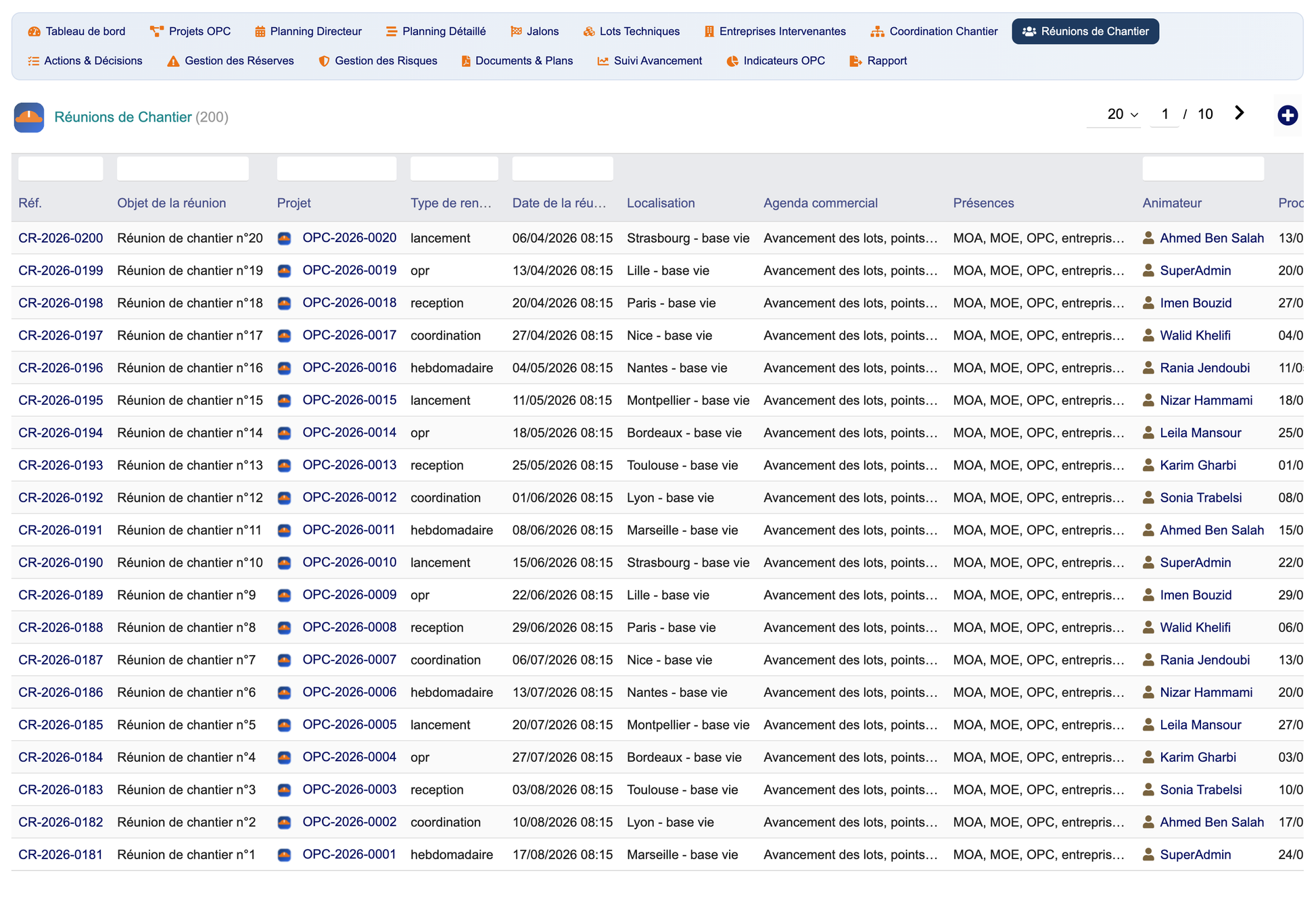Click the Jalons flag icon
Image resolution: width=1316 pixels, height=920 pixels.
[516, 31]
